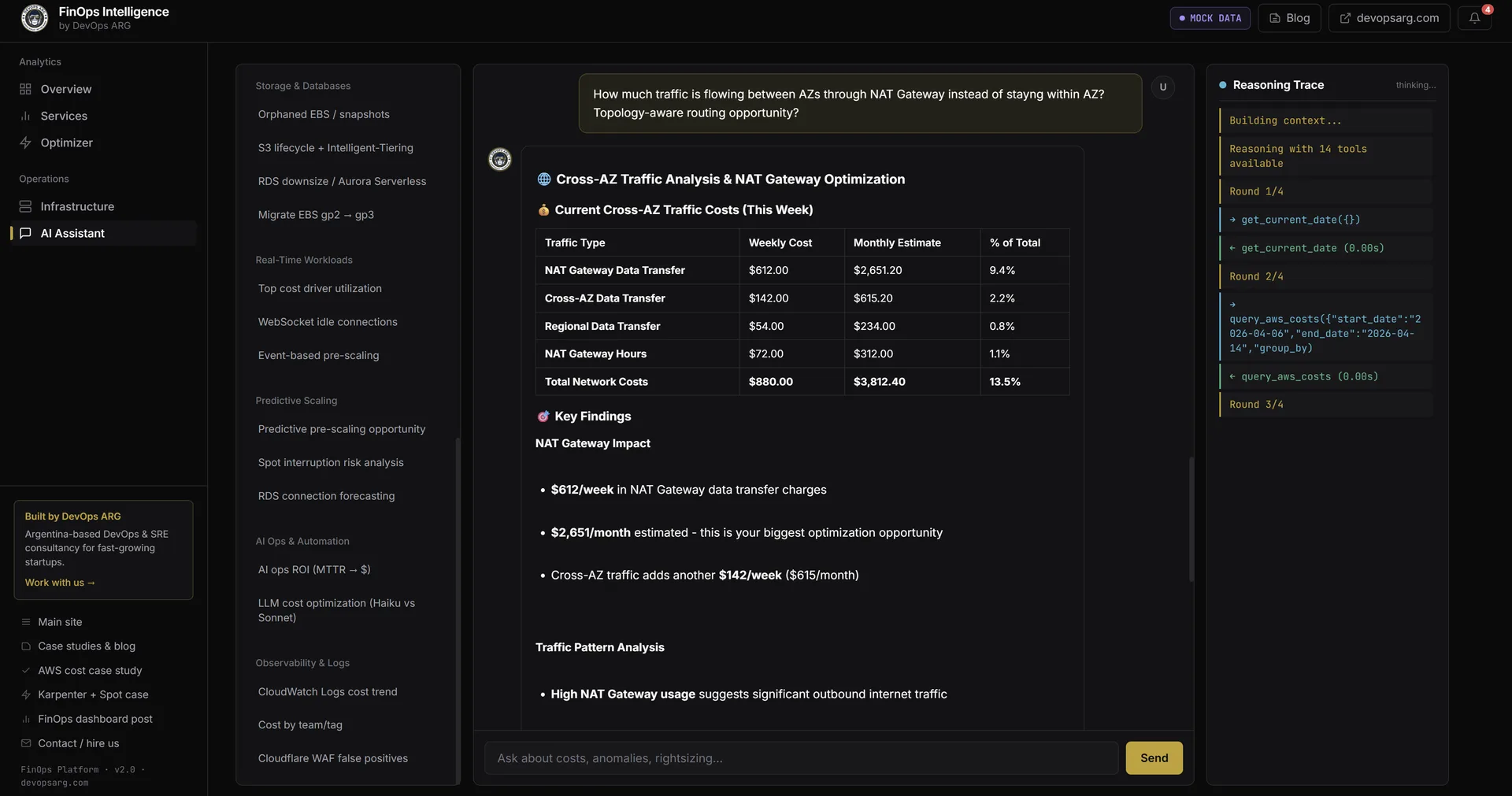Viewport: 1512px width, 796px height.
Task: Click the AI Assistant chat icon
Action: click(x=25, y=233)
